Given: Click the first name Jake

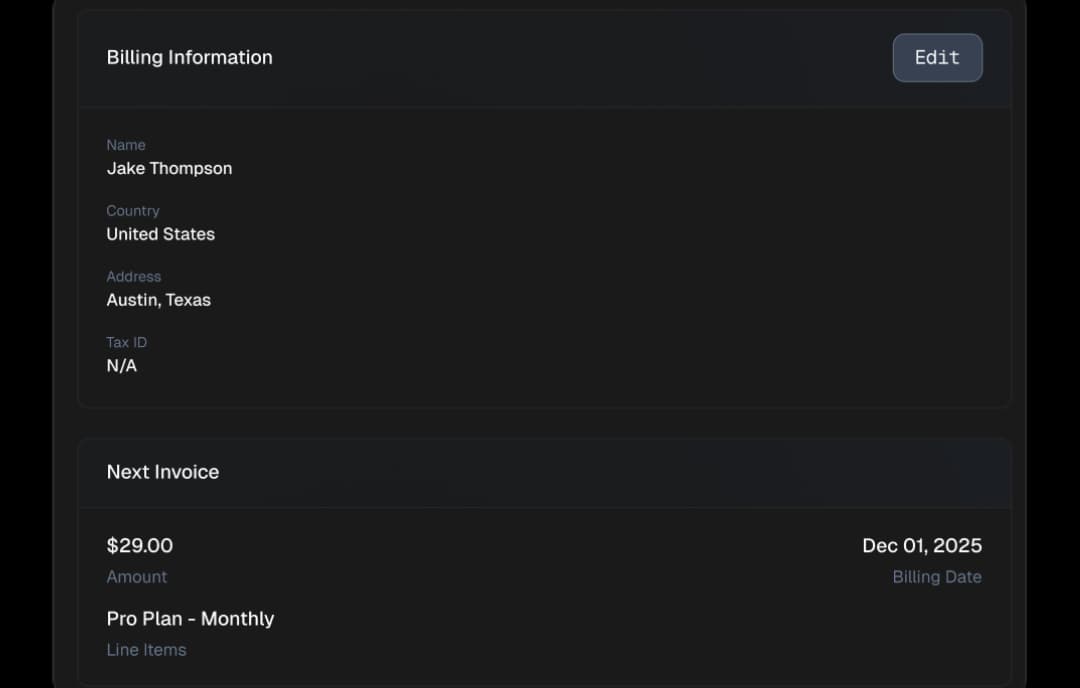Looking at the screenshot, I should [126, 169].
